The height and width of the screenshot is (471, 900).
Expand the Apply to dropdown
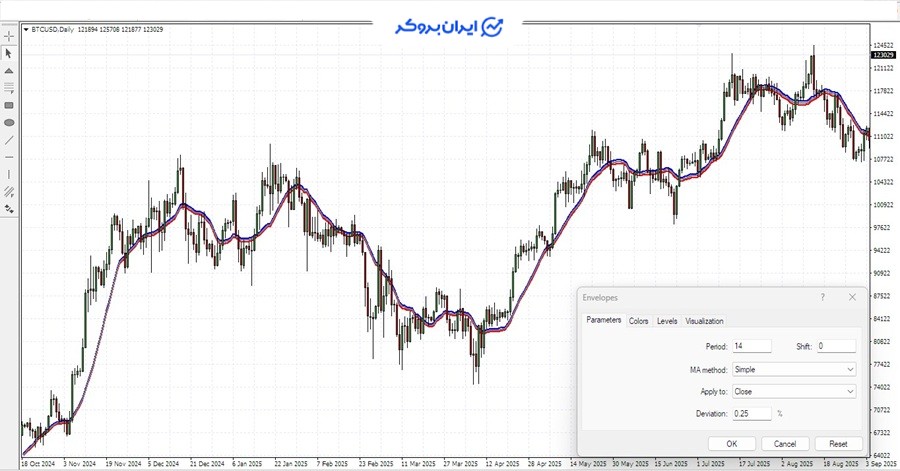[794, 392]
